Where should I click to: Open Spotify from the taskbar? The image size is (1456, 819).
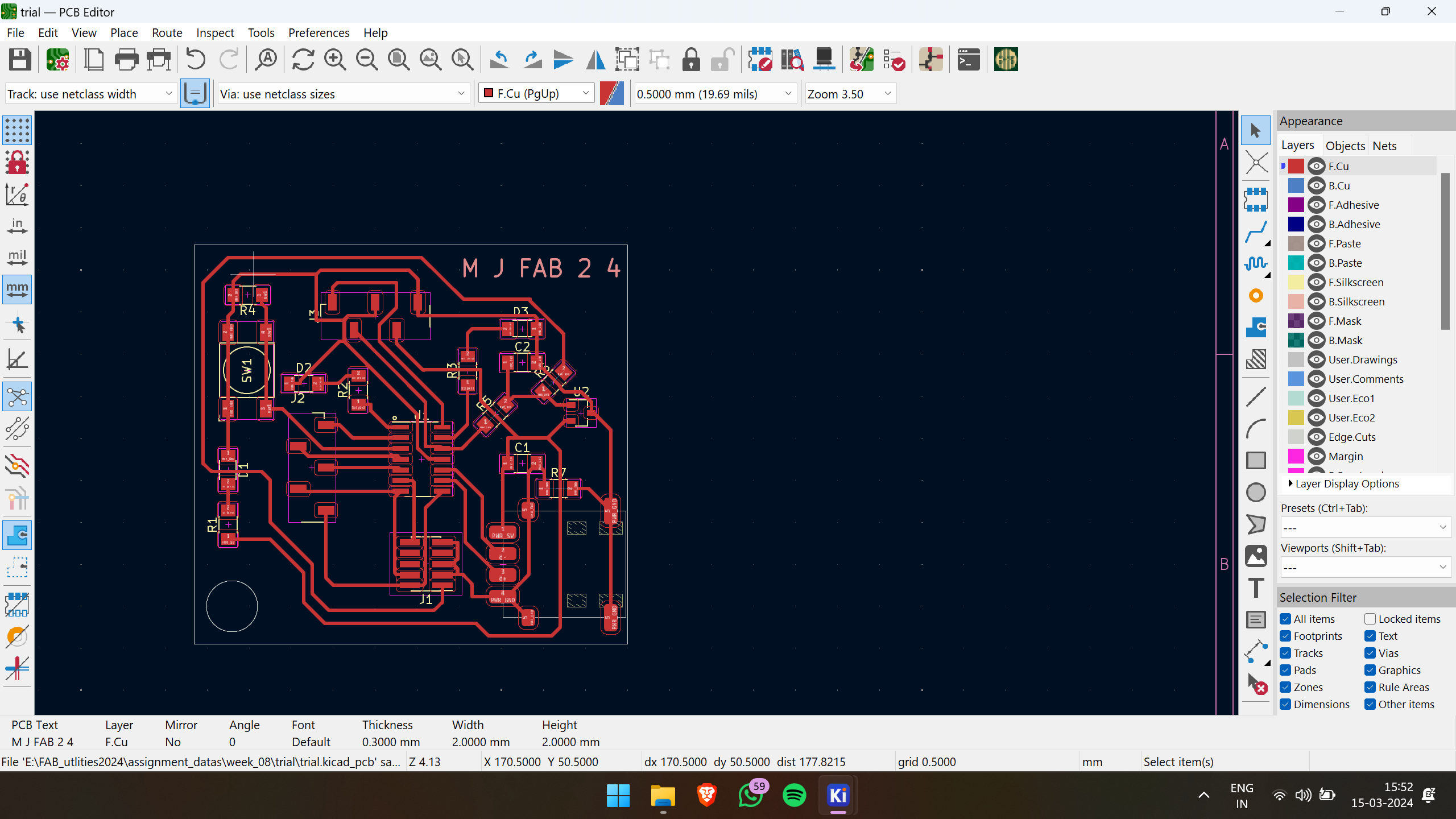(795, 795)
